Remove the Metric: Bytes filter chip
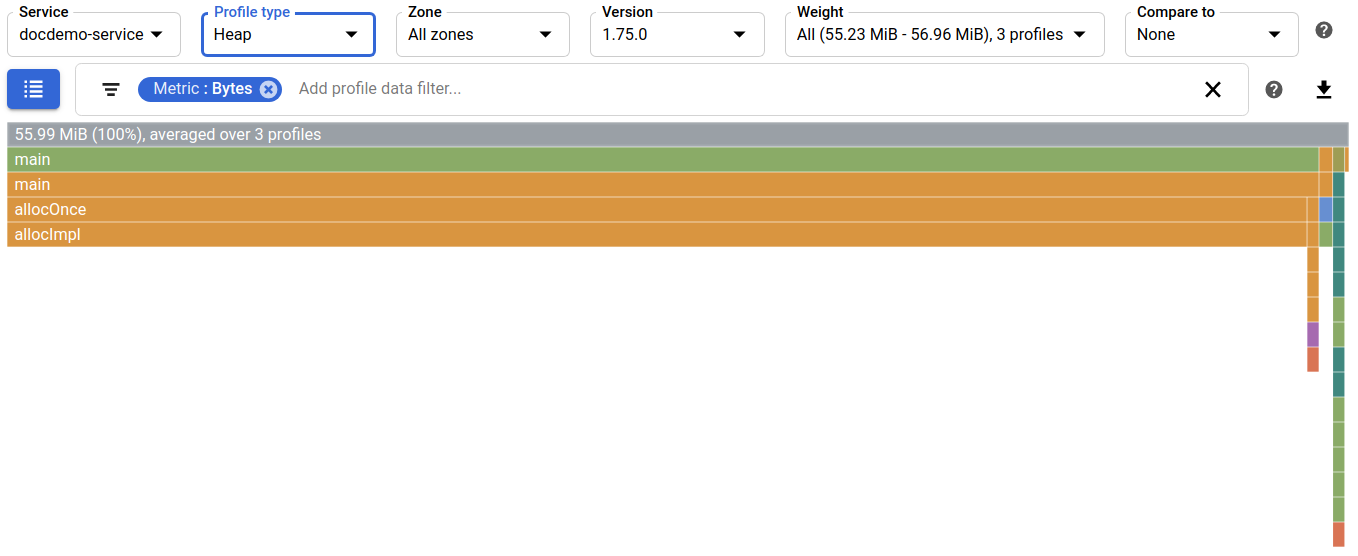 pyautogui.click(x=268, y=89)
